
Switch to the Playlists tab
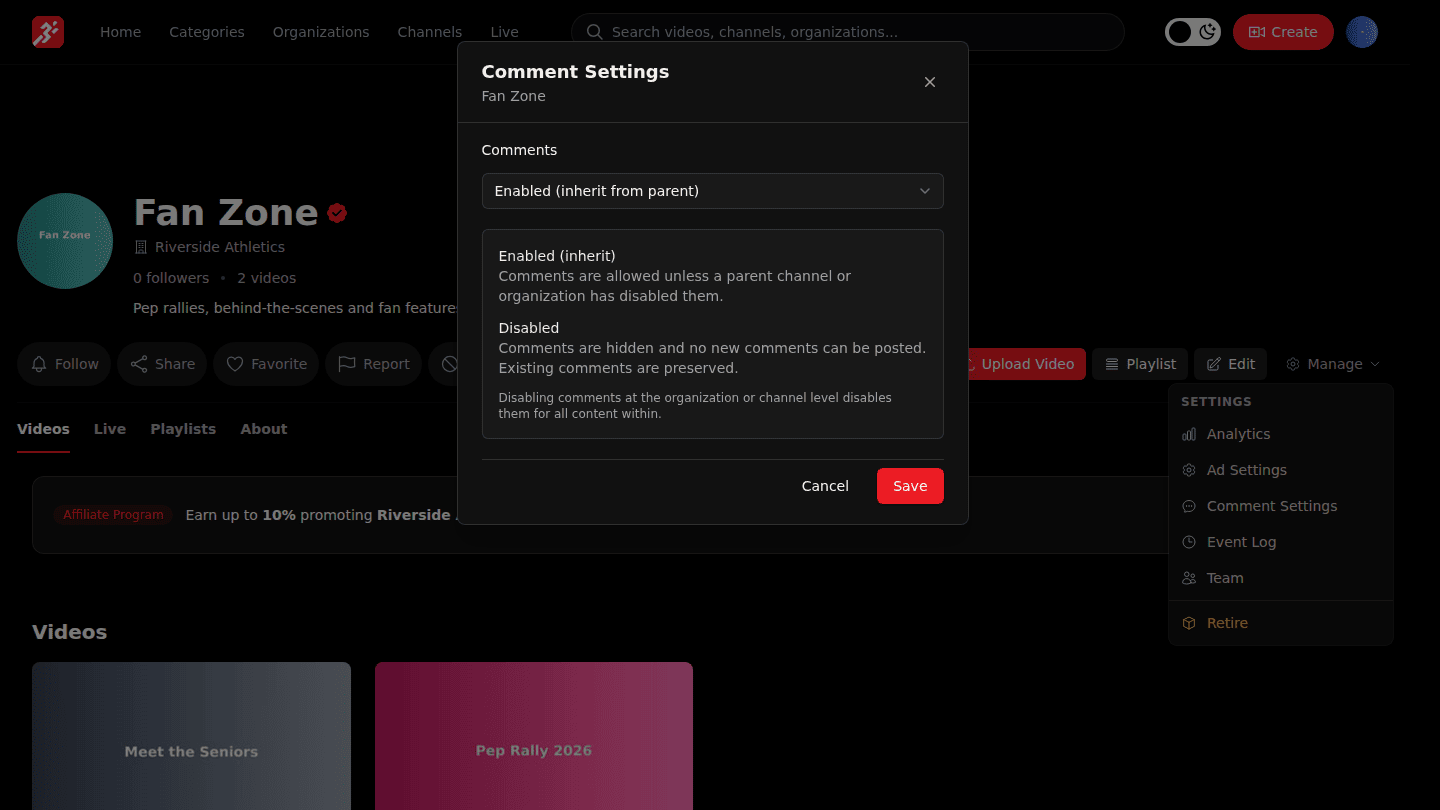pyautogui.click(x=183, y=429)
